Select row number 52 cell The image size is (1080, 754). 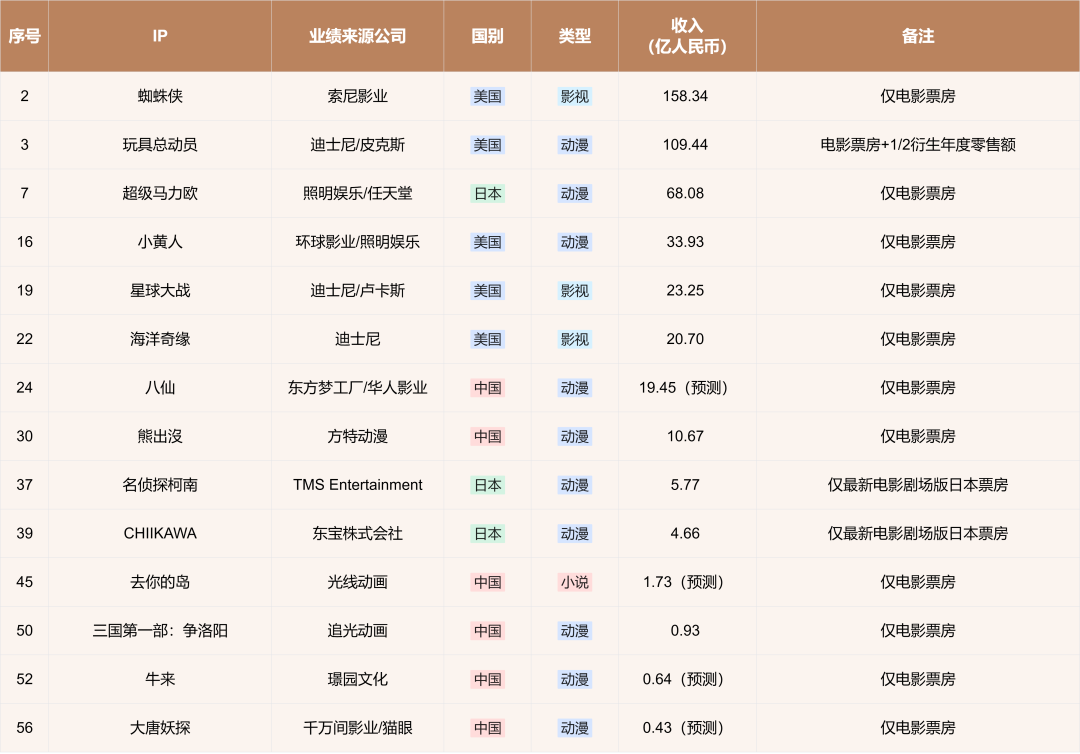pyautogui.click(x=24, y=680)
